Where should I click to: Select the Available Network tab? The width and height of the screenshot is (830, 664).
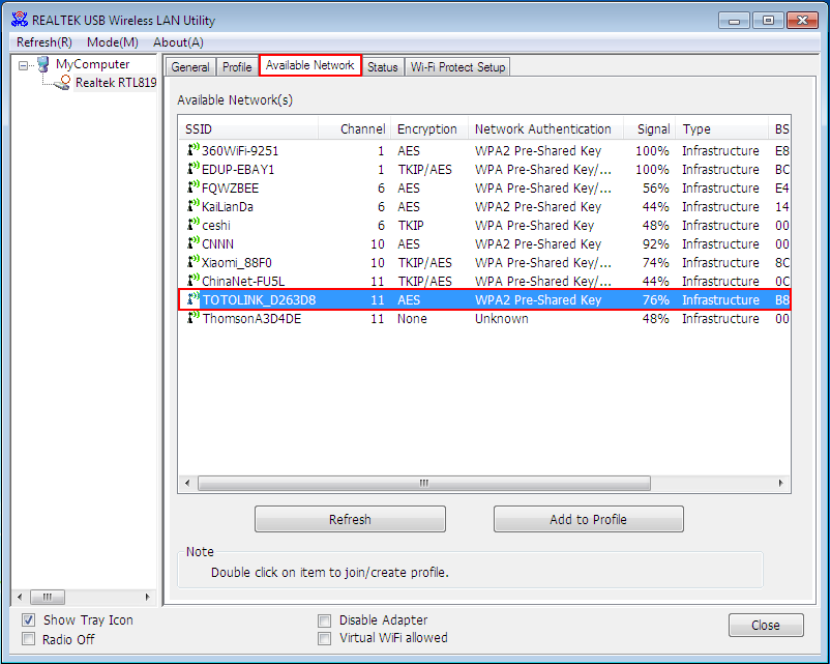click(x=310, y=66)
